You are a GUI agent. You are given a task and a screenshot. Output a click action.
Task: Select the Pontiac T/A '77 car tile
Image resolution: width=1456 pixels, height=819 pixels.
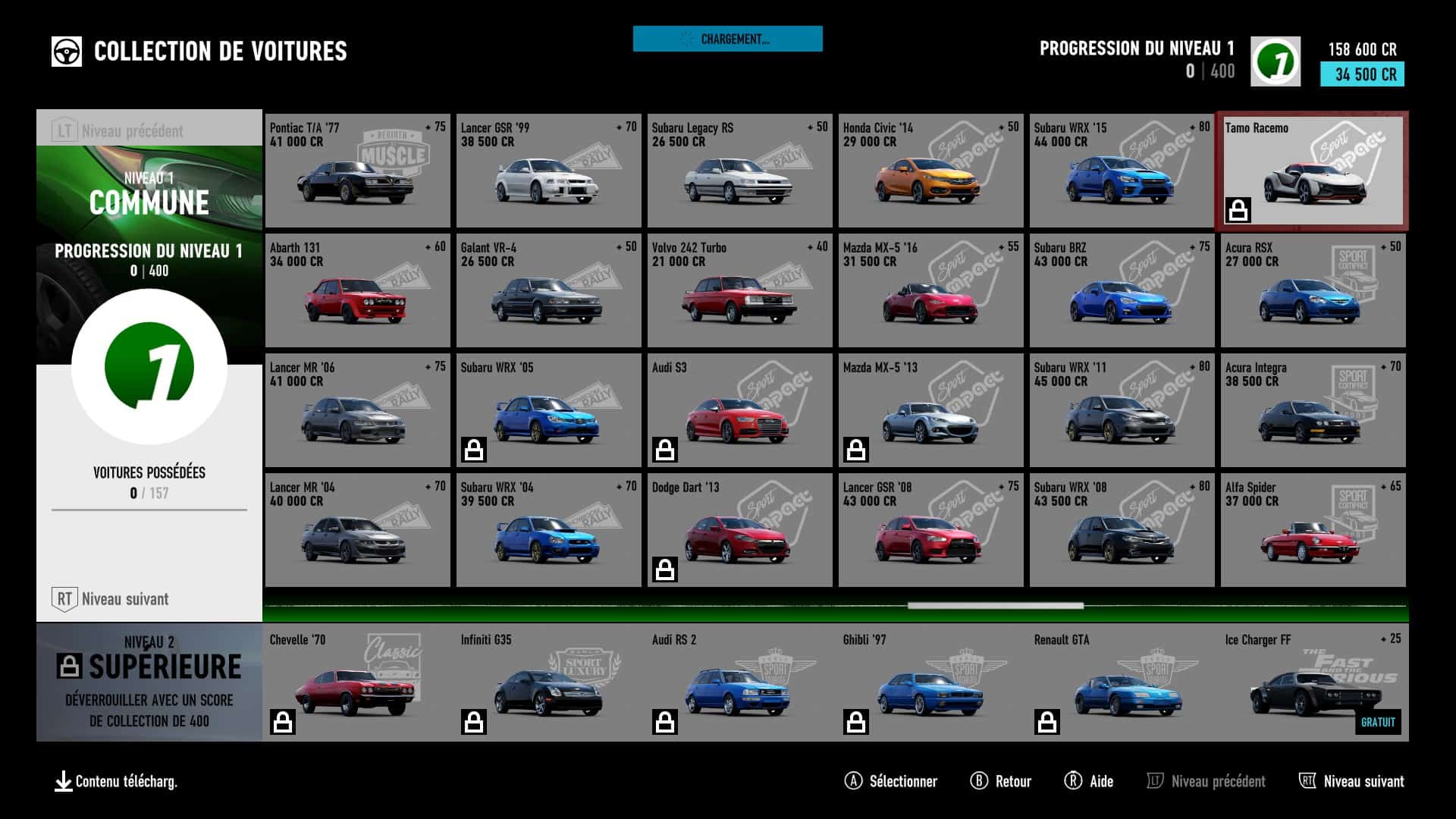pos(357,171)
